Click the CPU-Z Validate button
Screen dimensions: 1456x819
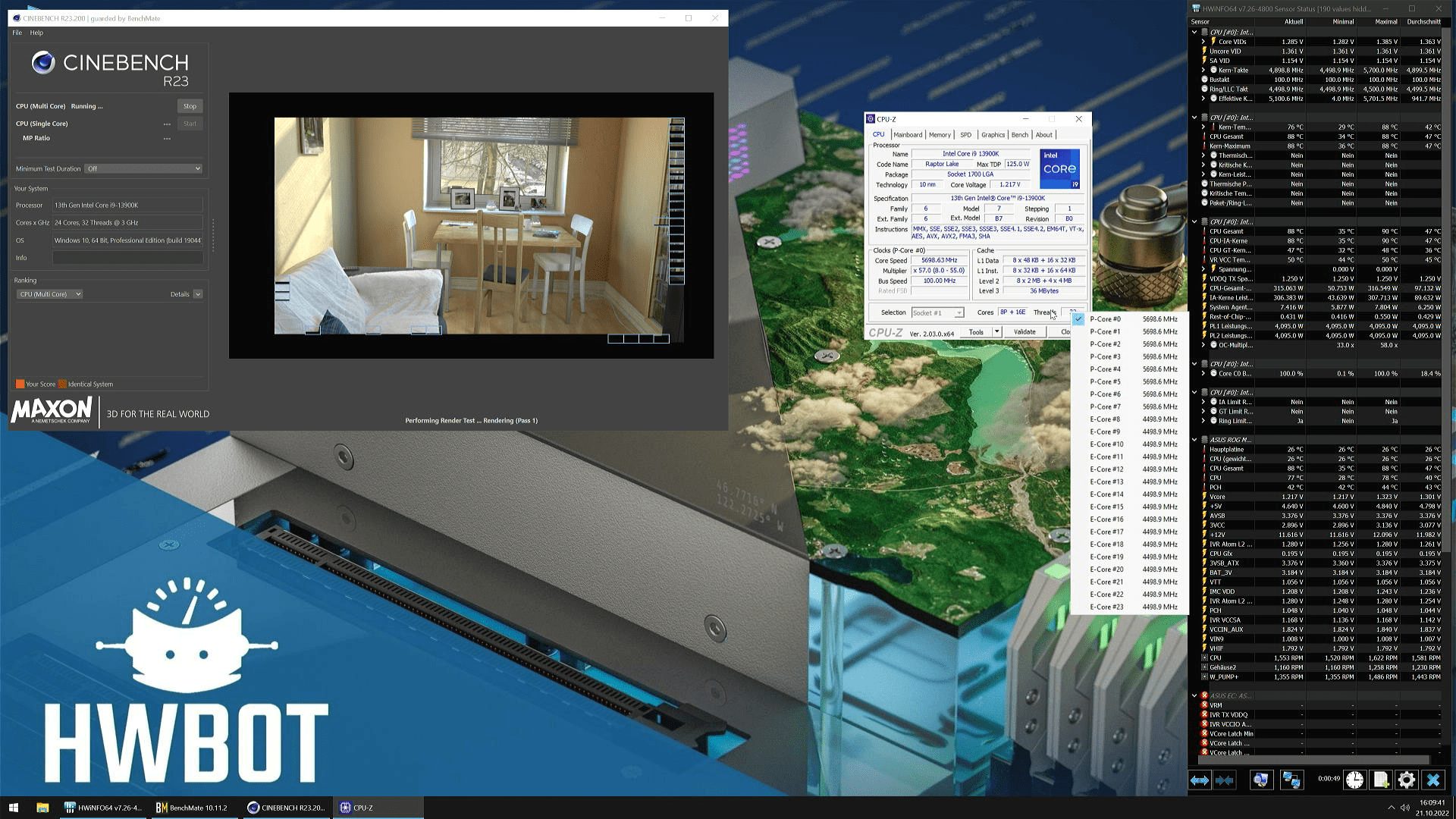1025,332
